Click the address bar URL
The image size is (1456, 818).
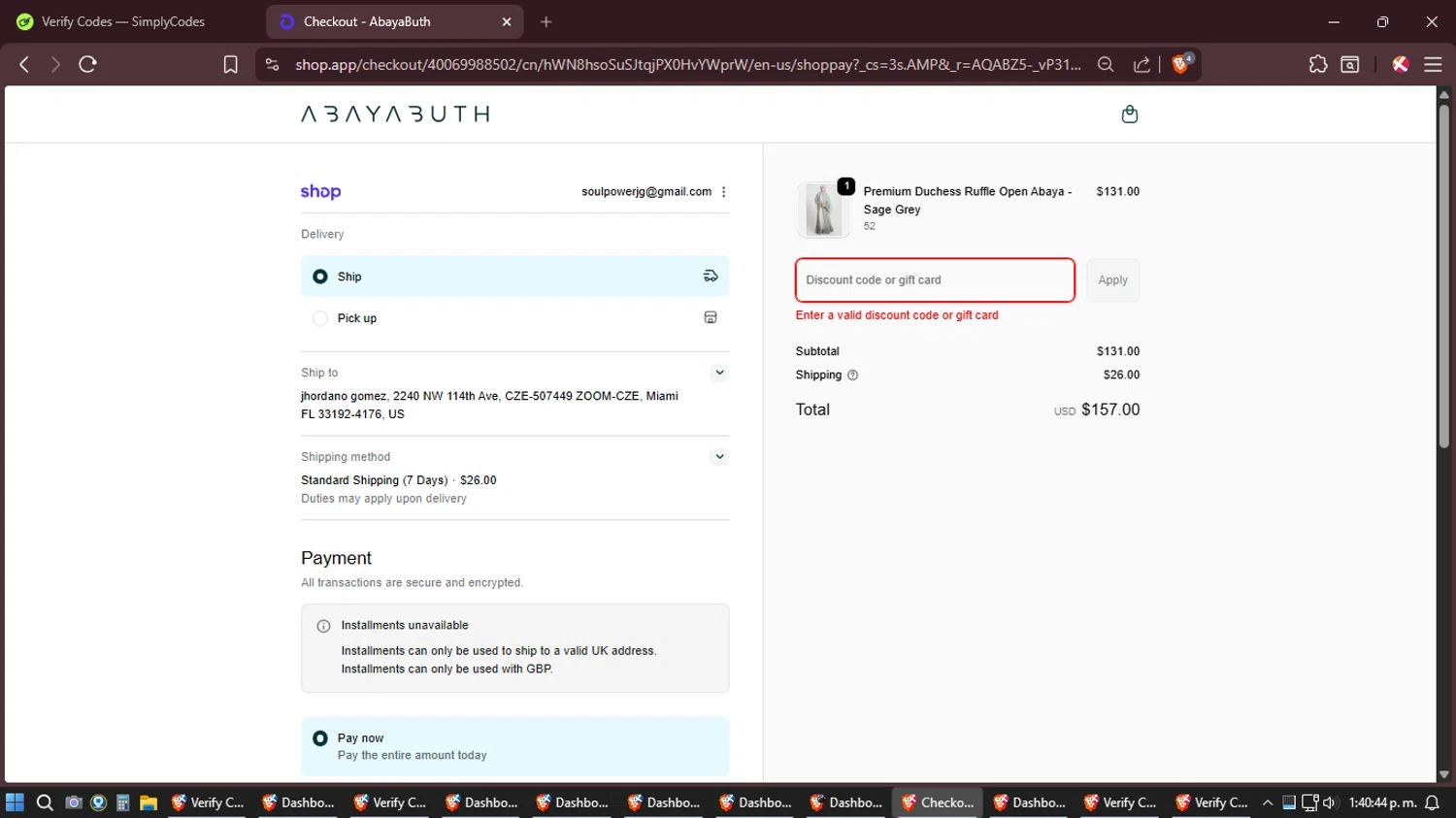(688, 64)
